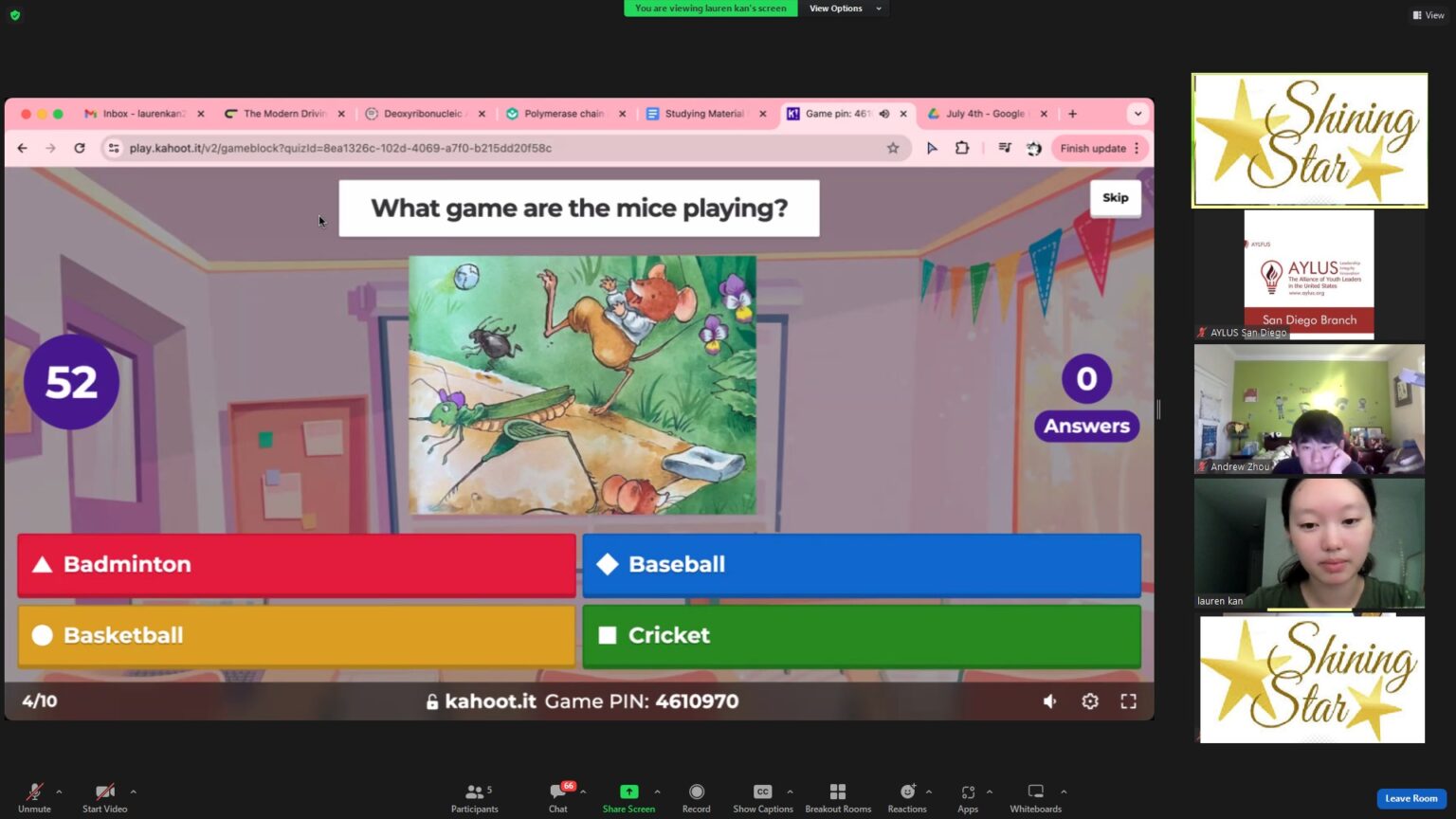Select lauren kan's video tile
This screenshot has height=819, width=1456.
click(x=1309, y=543)
